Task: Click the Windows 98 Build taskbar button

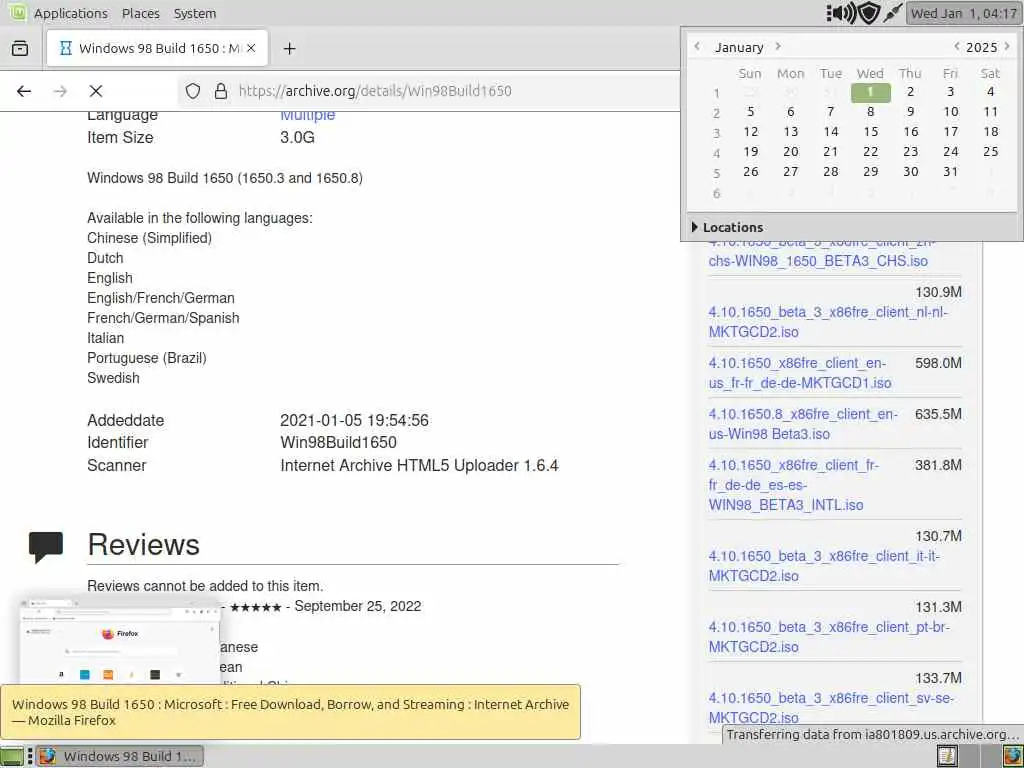Action: click(120, 756)
